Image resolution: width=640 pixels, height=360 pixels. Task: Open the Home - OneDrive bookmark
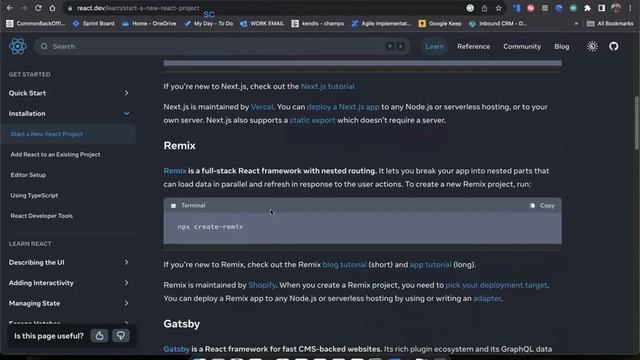coord(149,24)
